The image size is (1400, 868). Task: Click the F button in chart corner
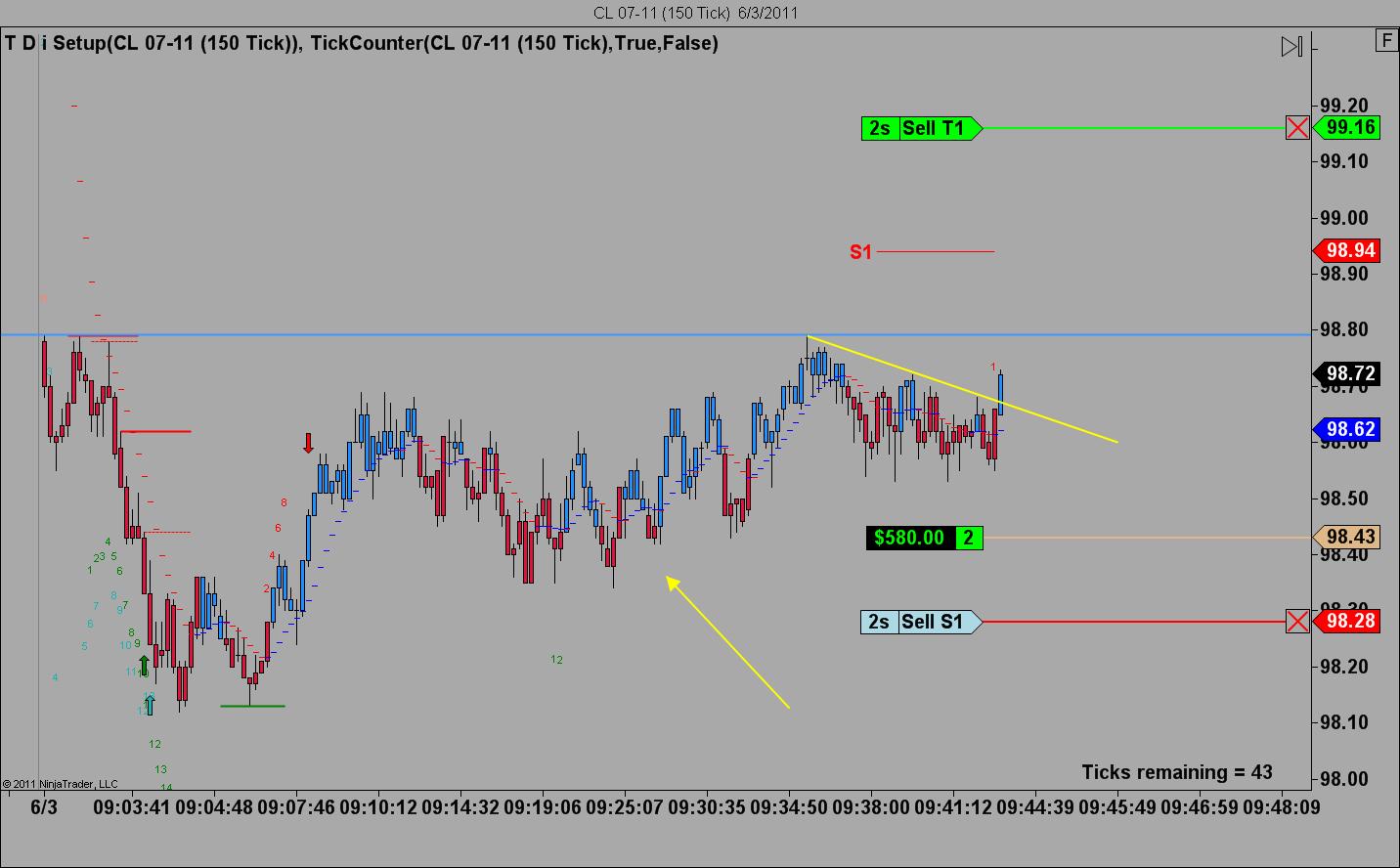click(1386, 40)
